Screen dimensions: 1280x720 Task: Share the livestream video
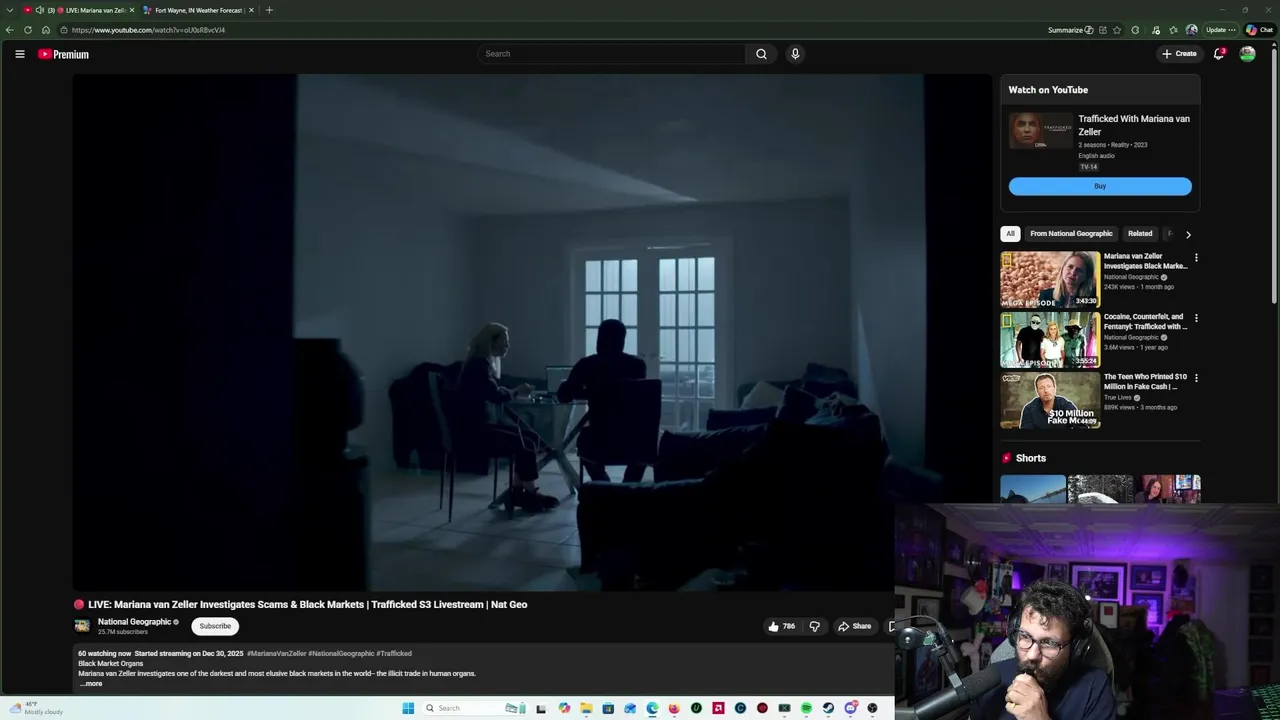point(854,626)
